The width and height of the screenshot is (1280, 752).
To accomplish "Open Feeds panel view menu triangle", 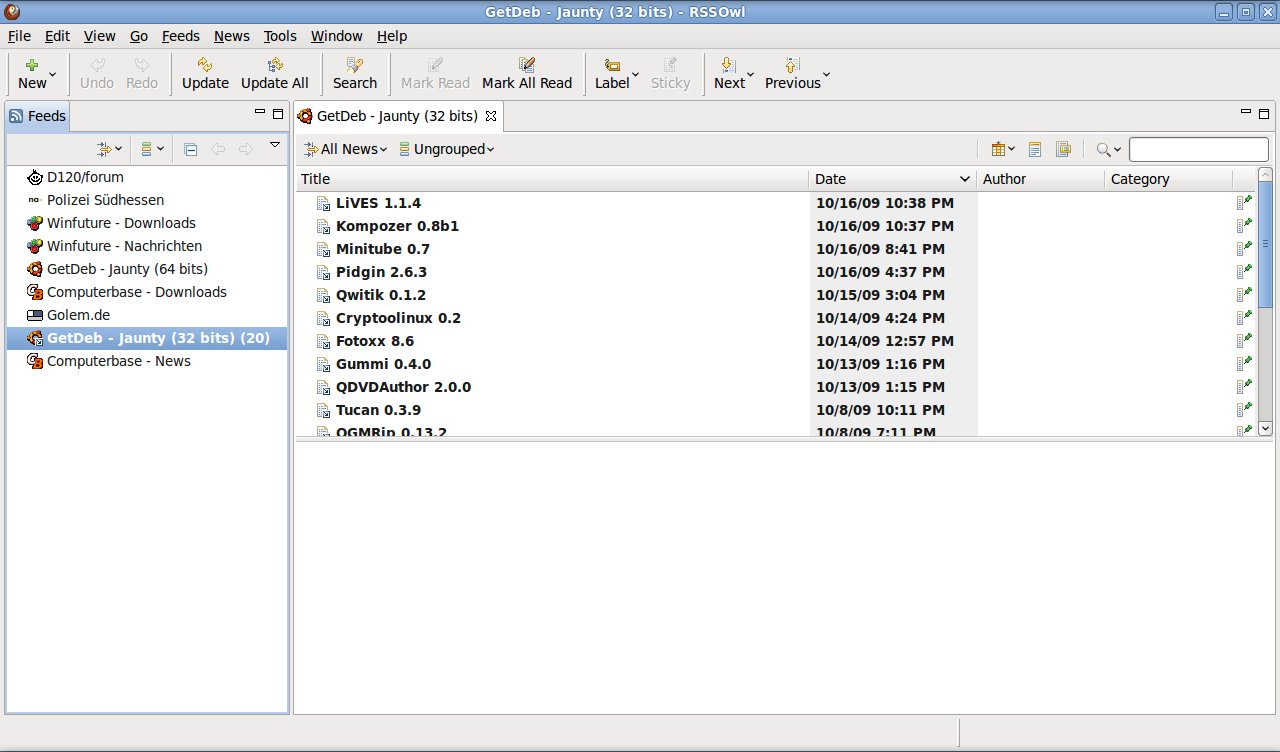I will click(275, 145).
